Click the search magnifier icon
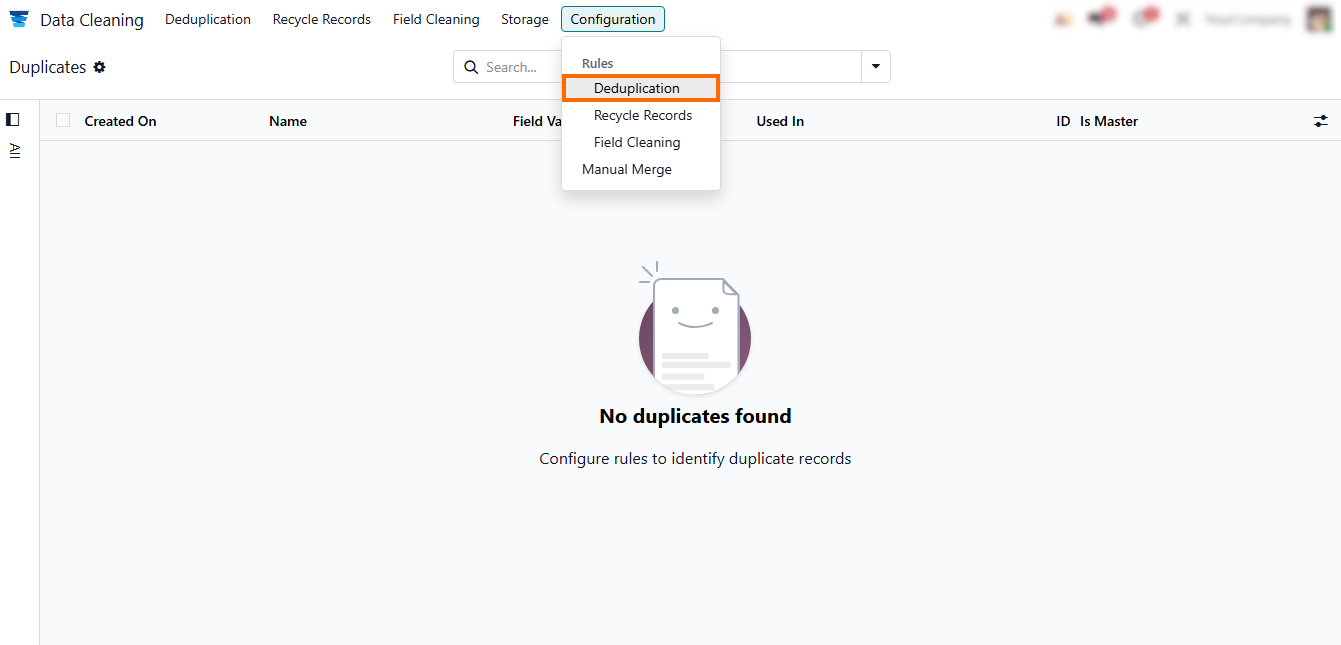 point(471,67)
